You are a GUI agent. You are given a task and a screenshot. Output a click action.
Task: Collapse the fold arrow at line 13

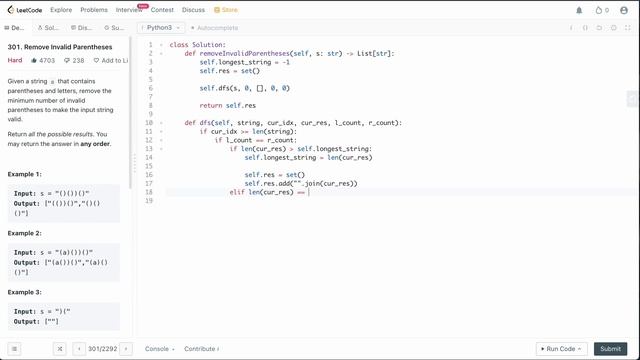[161, 149]
